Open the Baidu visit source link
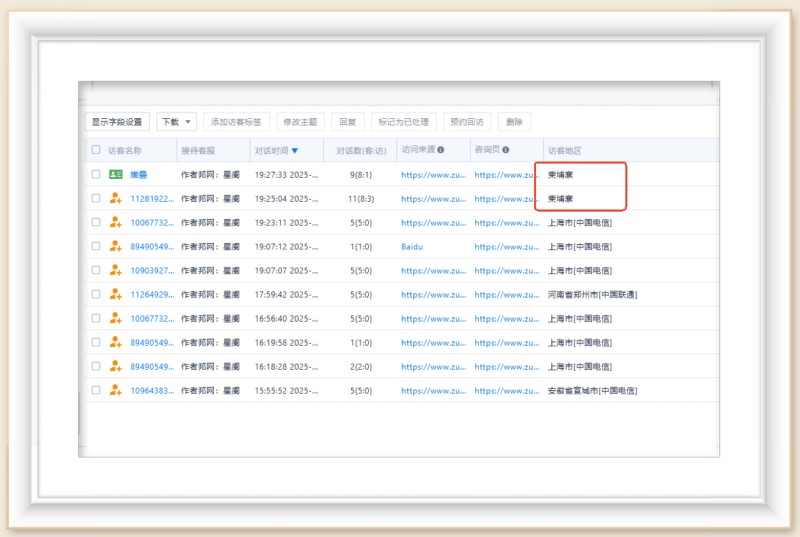This screenshot has width=800, height=537. coord(412,247)
